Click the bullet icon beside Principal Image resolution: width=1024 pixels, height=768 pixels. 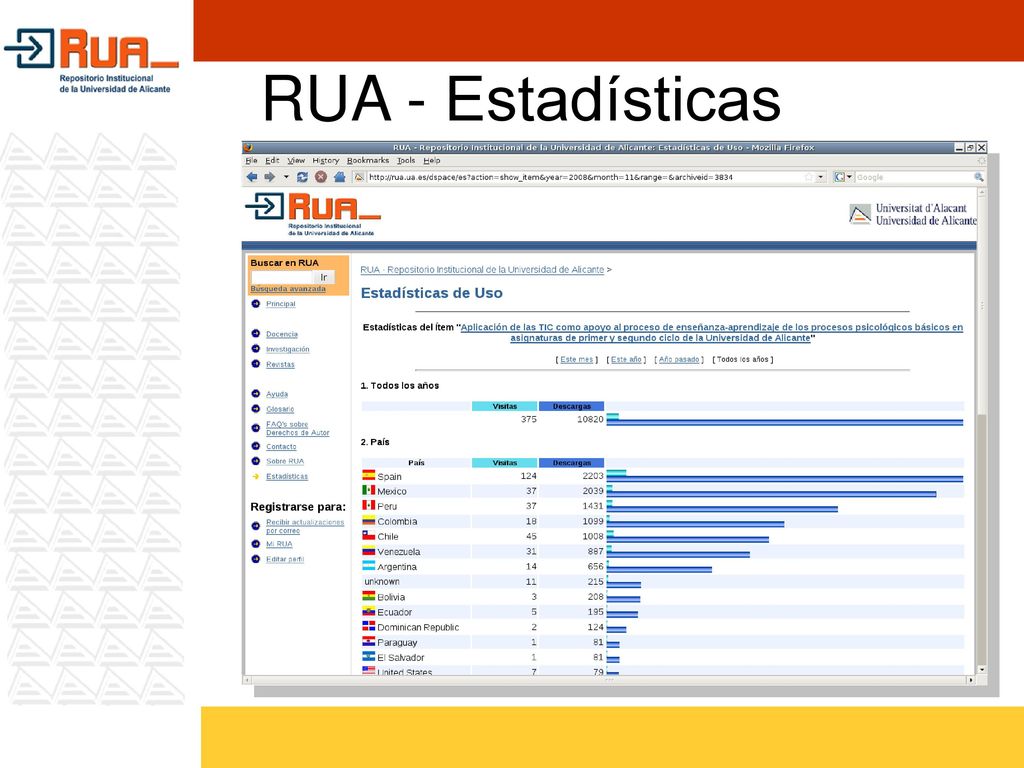click(x=255, y=304)
